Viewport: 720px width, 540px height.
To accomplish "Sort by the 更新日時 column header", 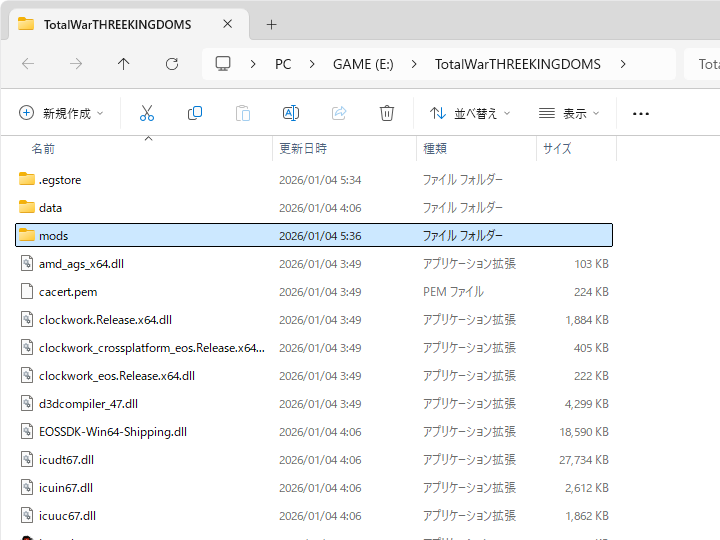I will (x=303, y=149).
